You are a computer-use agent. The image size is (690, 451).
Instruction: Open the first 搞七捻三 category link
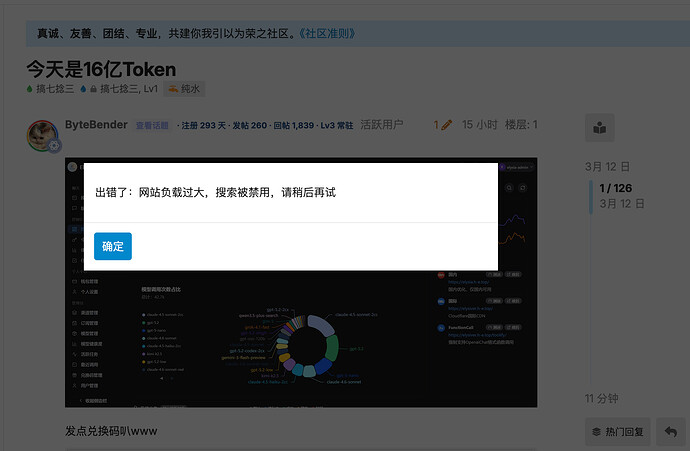(x=50, y=89)
